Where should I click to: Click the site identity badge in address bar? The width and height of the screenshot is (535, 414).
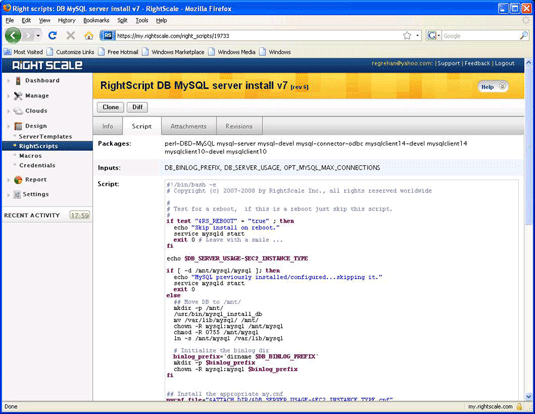click(x=107, y=35)
